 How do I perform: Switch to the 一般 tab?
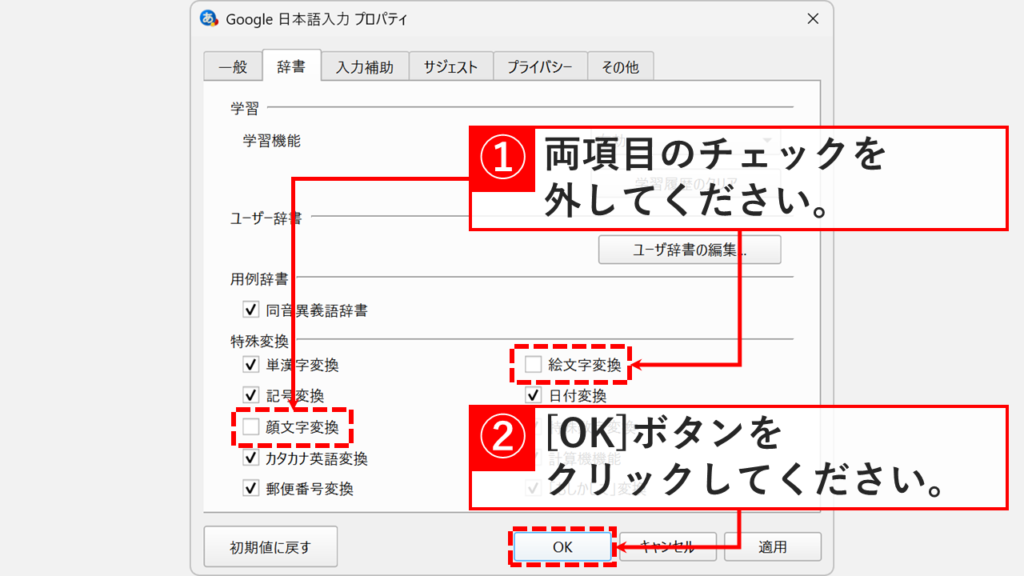pyautogui.click(x=232, y=67)
